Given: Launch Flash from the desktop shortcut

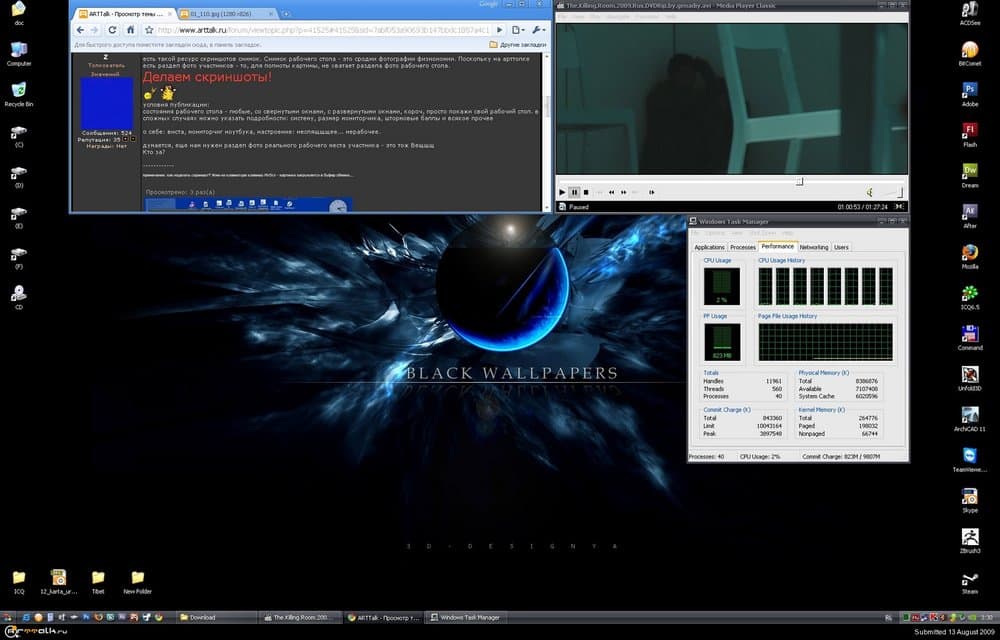Looking at the screenshot, I should pos(969,135).
